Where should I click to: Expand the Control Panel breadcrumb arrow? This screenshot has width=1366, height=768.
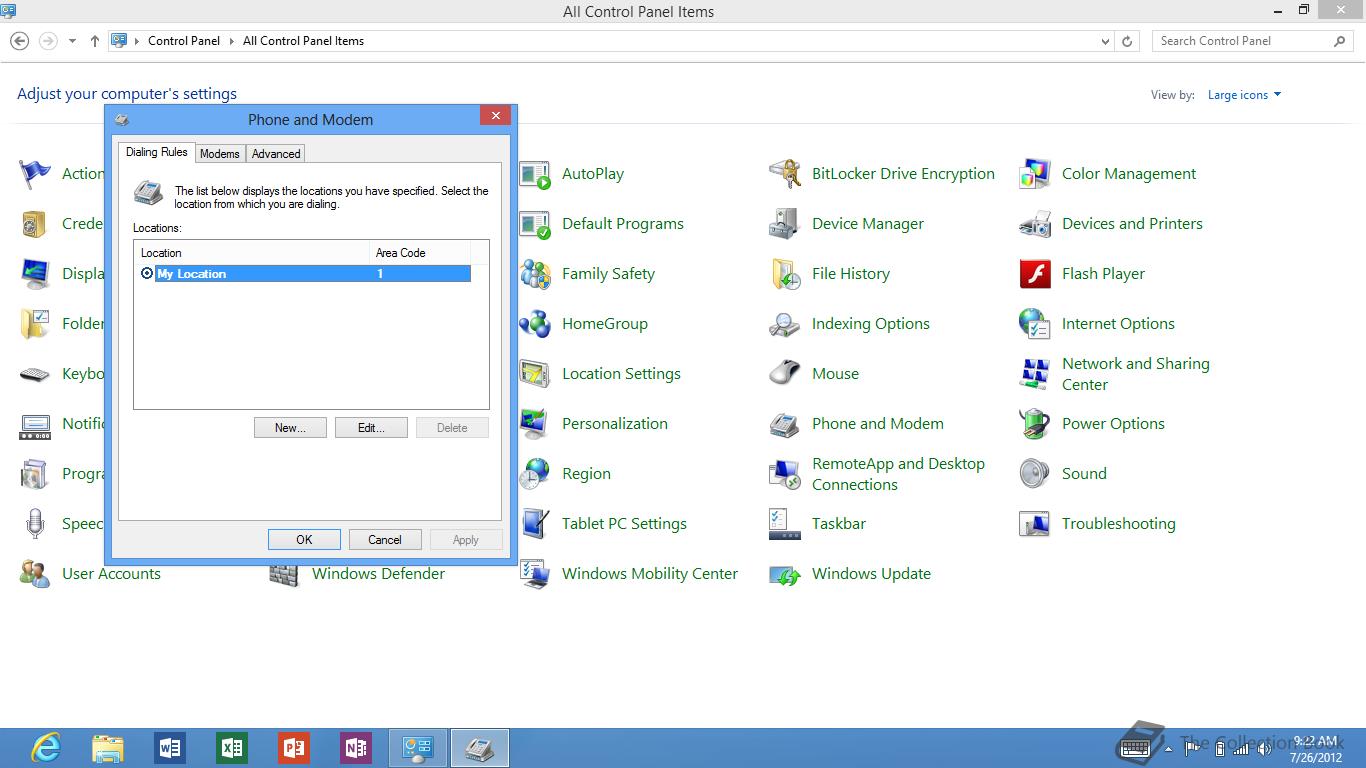(x=231, y=41)
